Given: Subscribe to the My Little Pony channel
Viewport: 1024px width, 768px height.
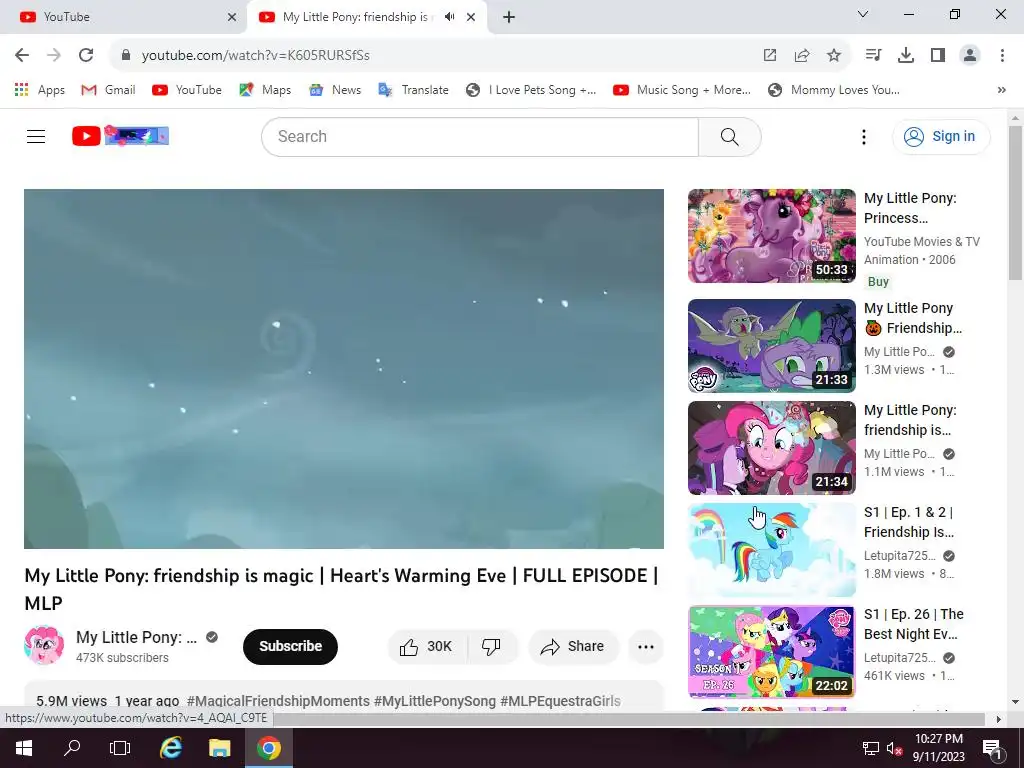Looking at the screenshot, I should point(291,647).
